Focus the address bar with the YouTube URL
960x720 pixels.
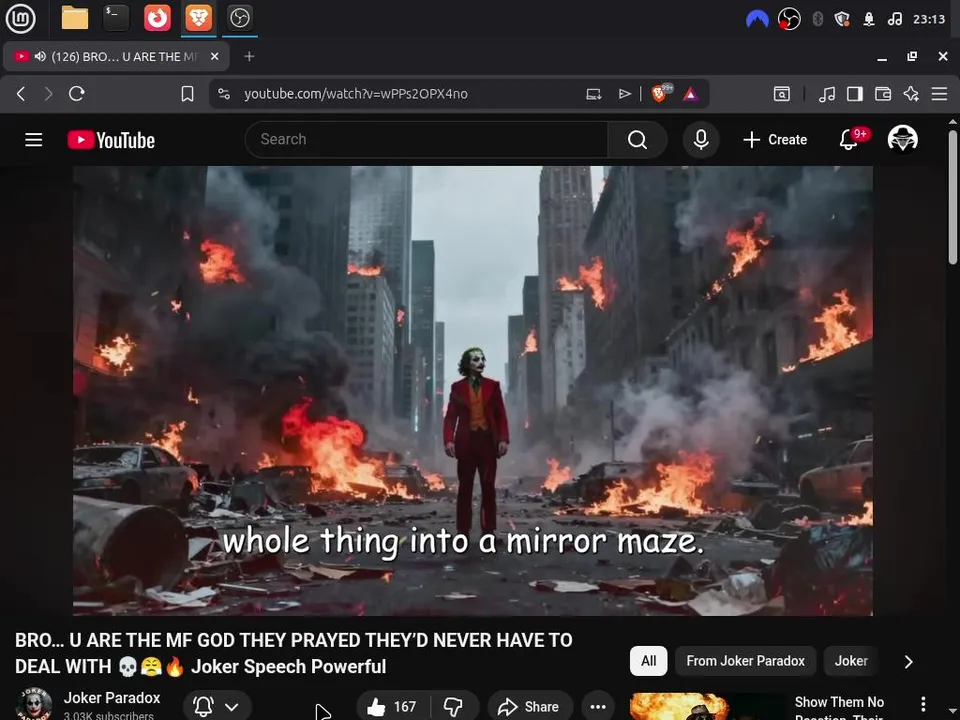coord(355,94)
